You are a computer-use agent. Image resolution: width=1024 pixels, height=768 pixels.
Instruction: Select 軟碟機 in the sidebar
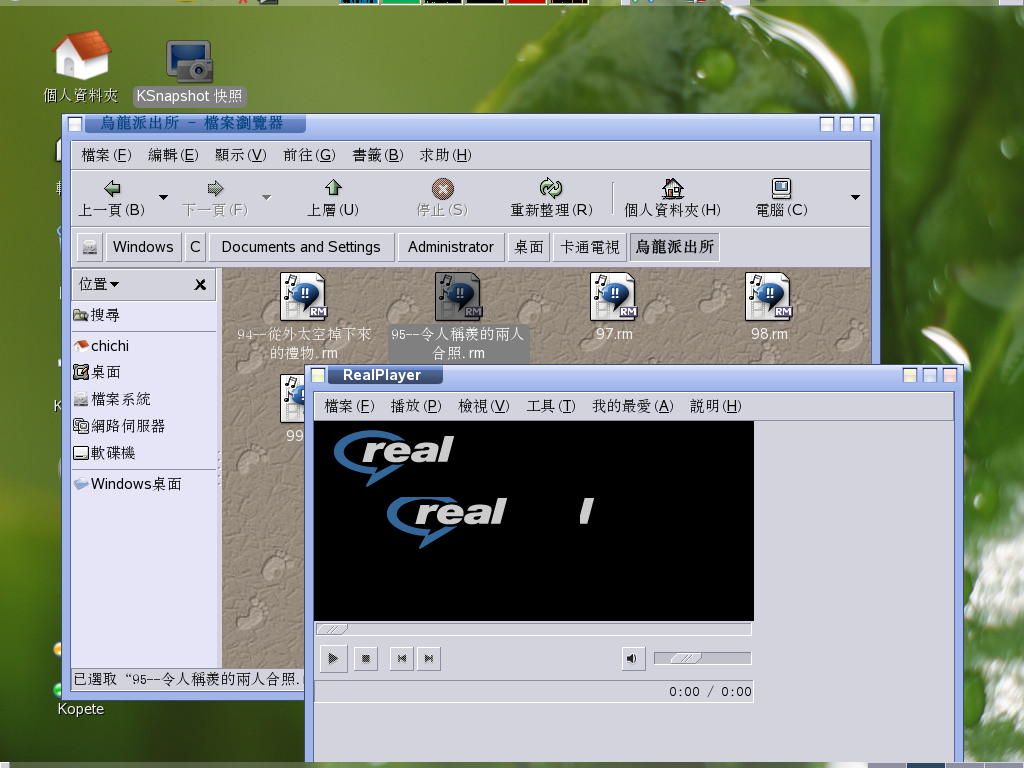click(104, 453)
